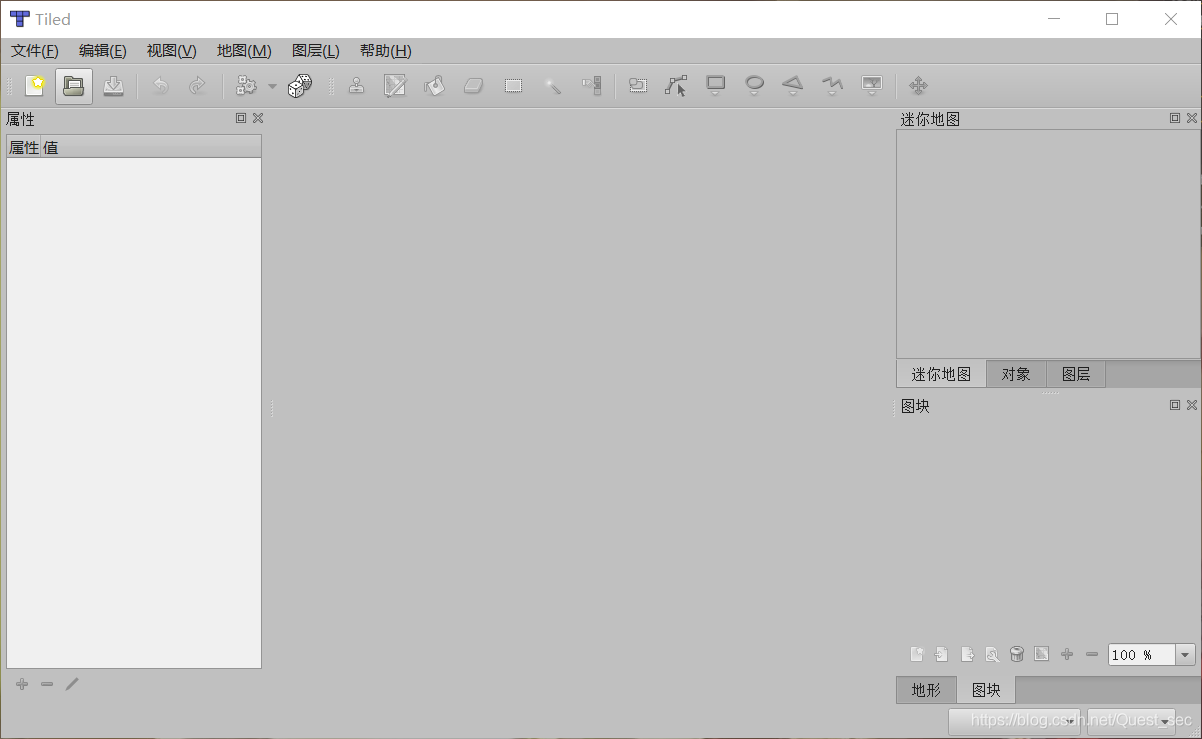Image resolution: width=1202 pixels, height=739 pixels.
Task: Select the Offset Layers move tool
Action: coord(918,86)
